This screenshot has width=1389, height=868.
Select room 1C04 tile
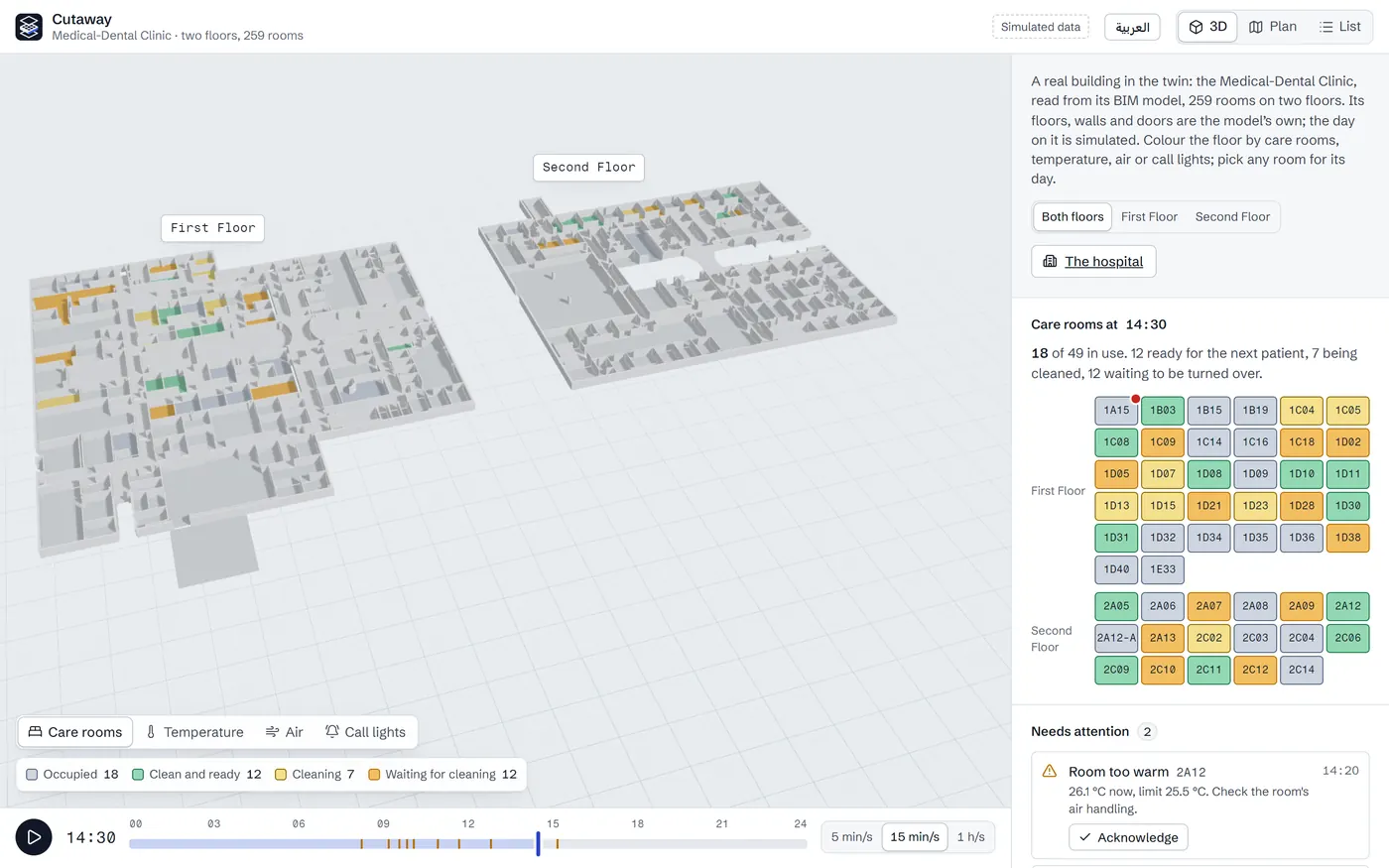coord(1302,411)
